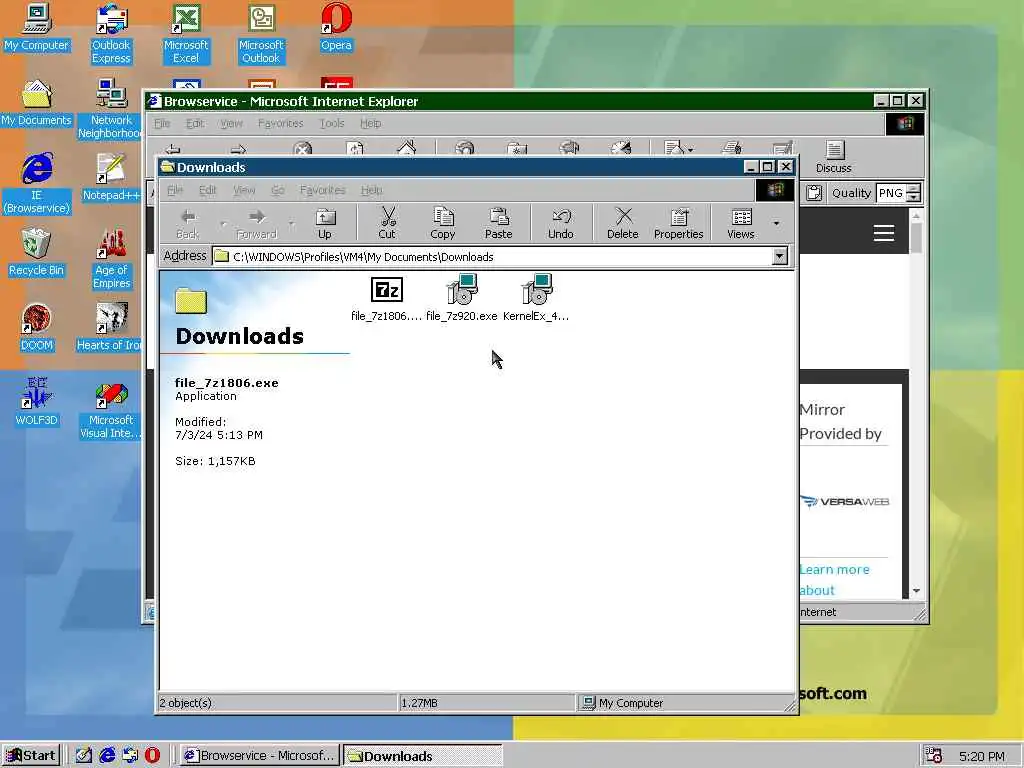Viewport: 1024px width, 768px height.
Task: Open Microsoft Excel desktop shortcut
Action: pyautogui.click(x=186, y=34)
